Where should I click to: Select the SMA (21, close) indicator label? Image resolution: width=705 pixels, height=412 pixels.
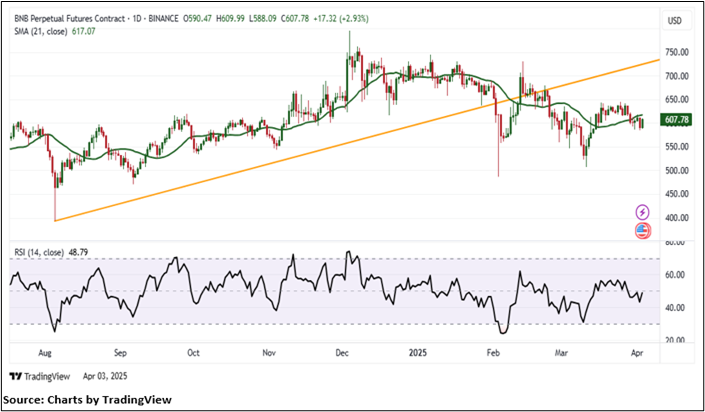(x=40, y=31)
